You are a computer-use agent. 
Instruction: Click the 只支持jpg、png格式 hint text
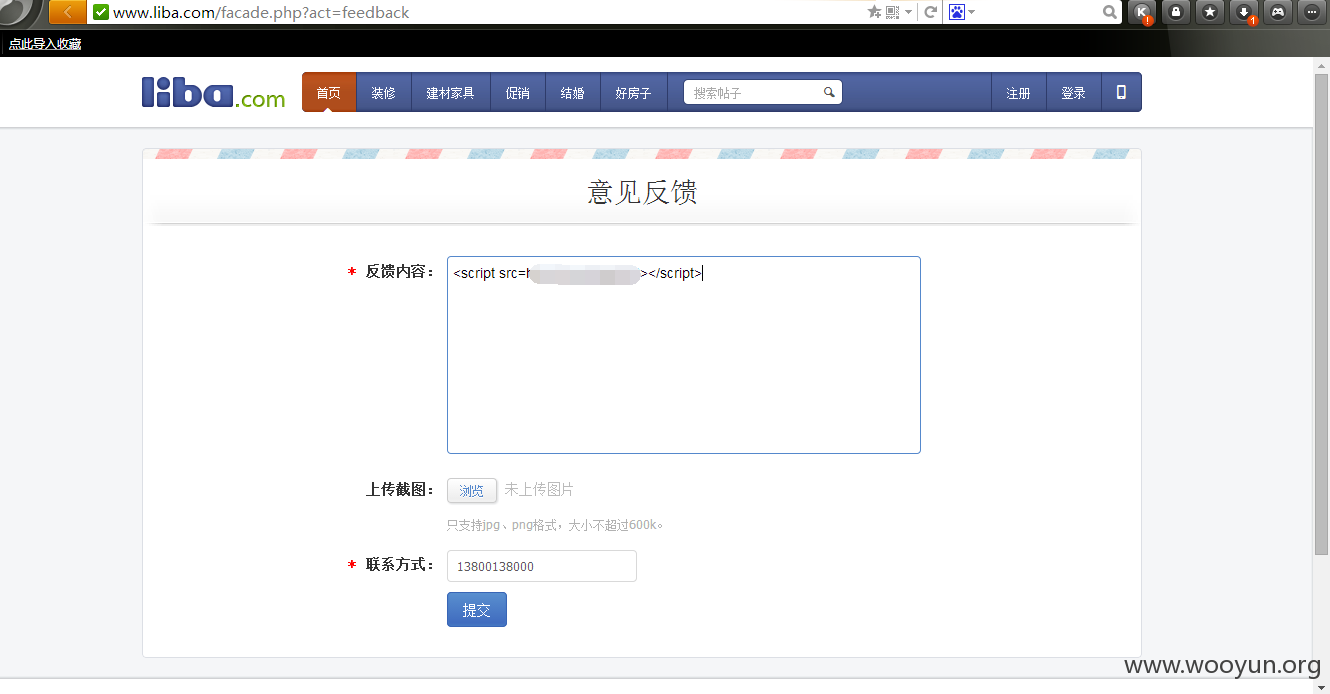(555, 524)
